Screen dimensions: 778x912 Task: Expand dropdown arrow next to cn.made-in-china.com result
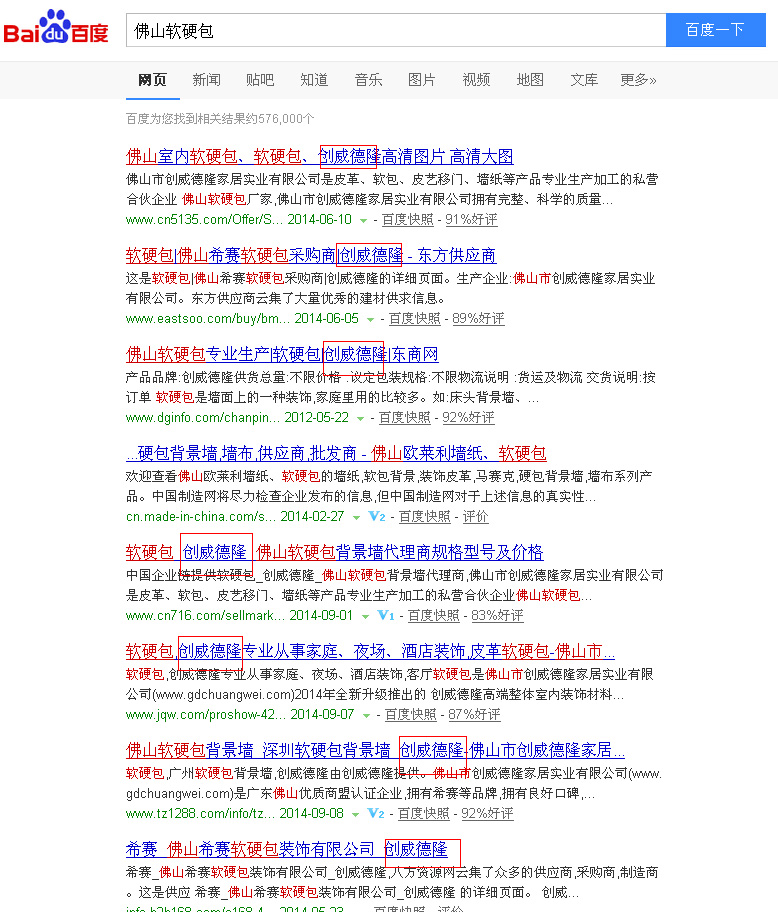[356, 517]
